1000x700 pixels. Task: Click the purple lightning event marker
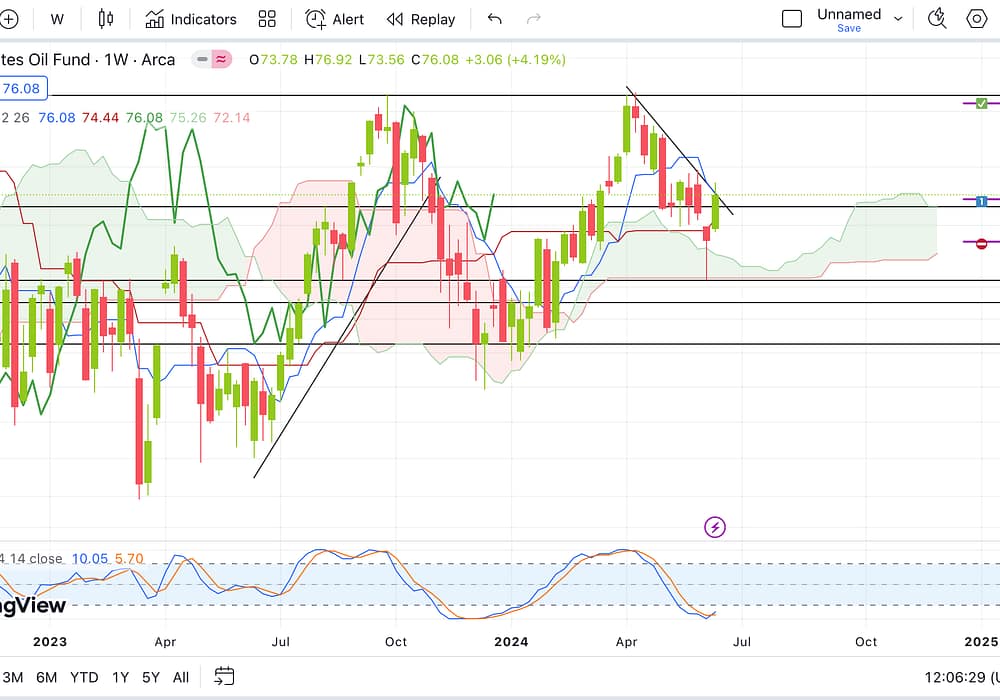coord(715,527)
